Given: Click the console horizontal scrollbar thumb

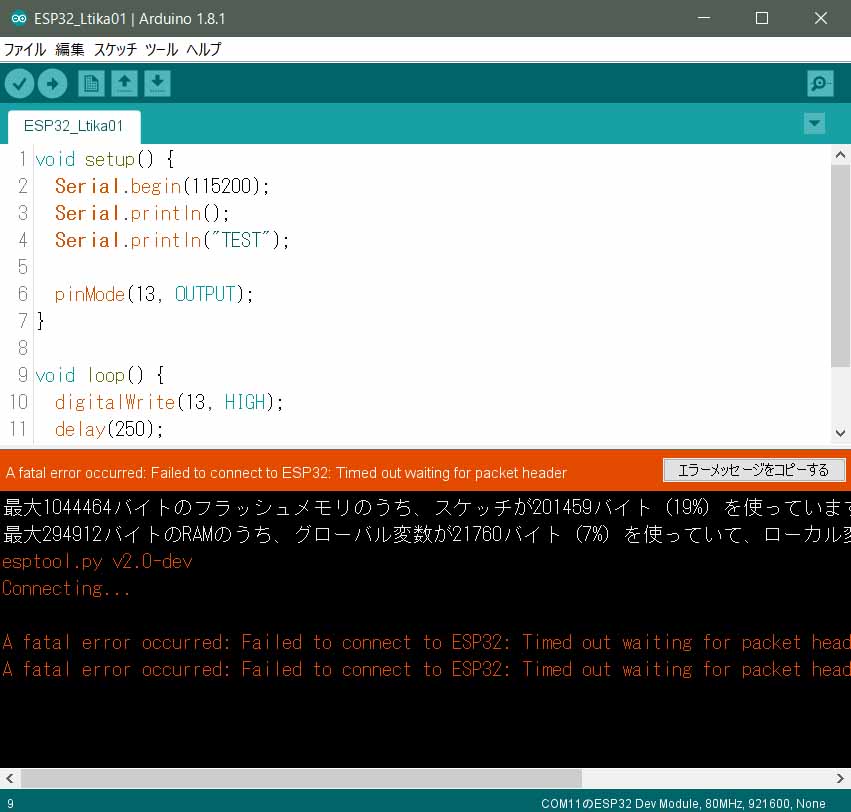Looking at the screenshot, I should tap(300, 778).
